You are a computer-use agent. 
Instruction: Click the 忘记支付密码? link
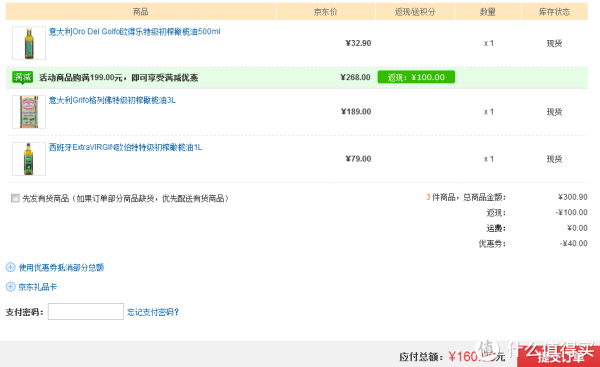point(153,312)
